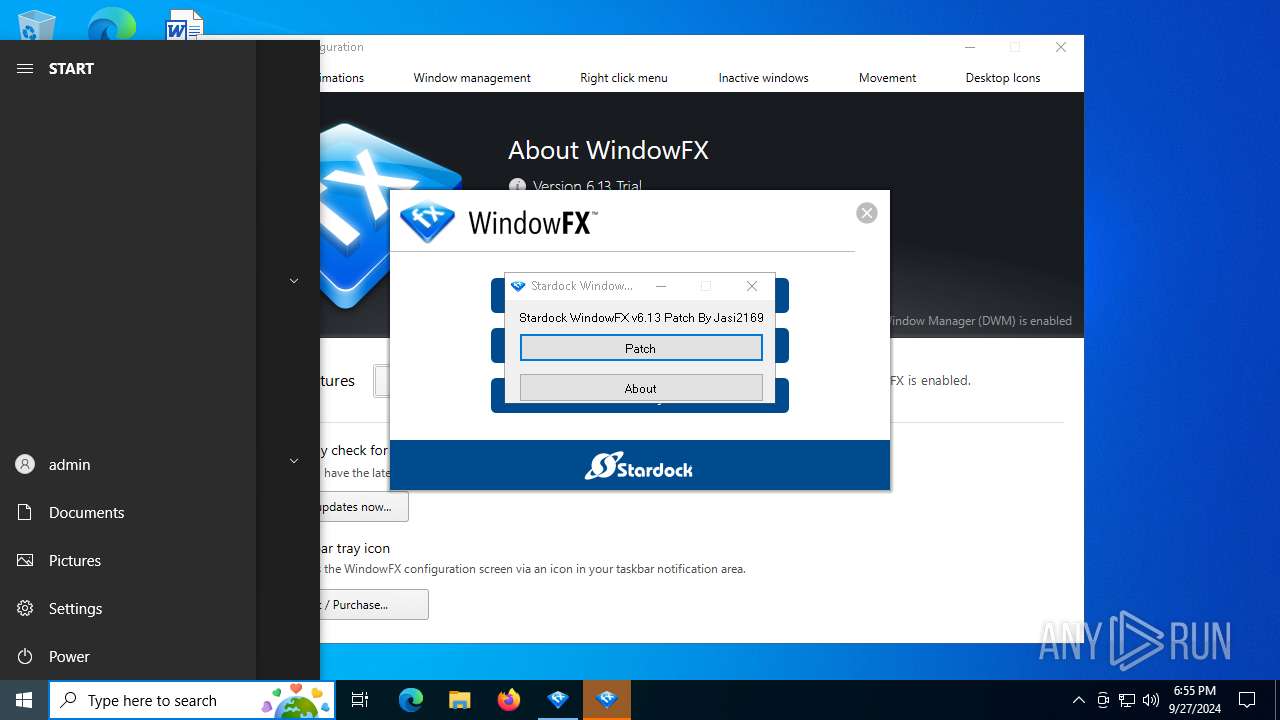Screen dimensions: 1280x720
Task: Click the START label in the Start menu
Action: [x=71, y=68]
